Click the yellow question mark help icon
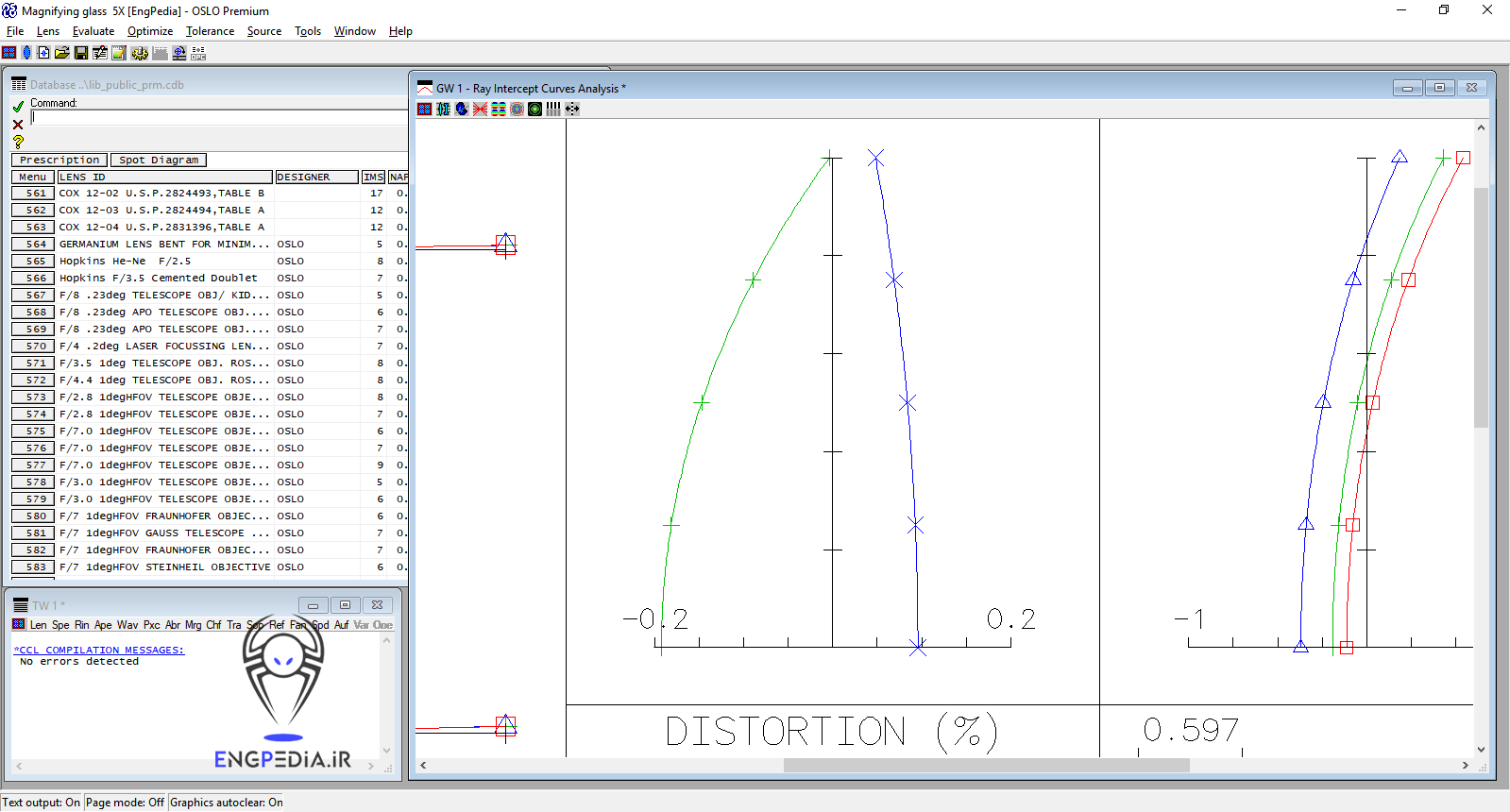Viewport: 1510px width, 812px height. (x=18, y=142)
